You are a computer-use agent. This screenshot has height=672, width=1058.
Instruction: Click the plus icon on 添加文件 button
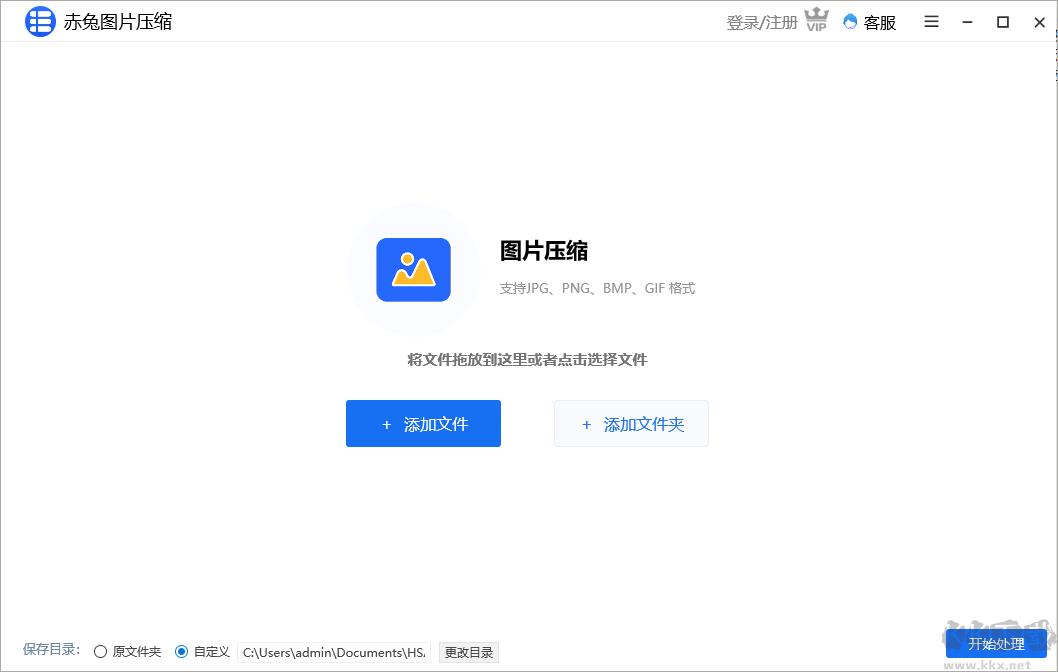coord(387,424)
